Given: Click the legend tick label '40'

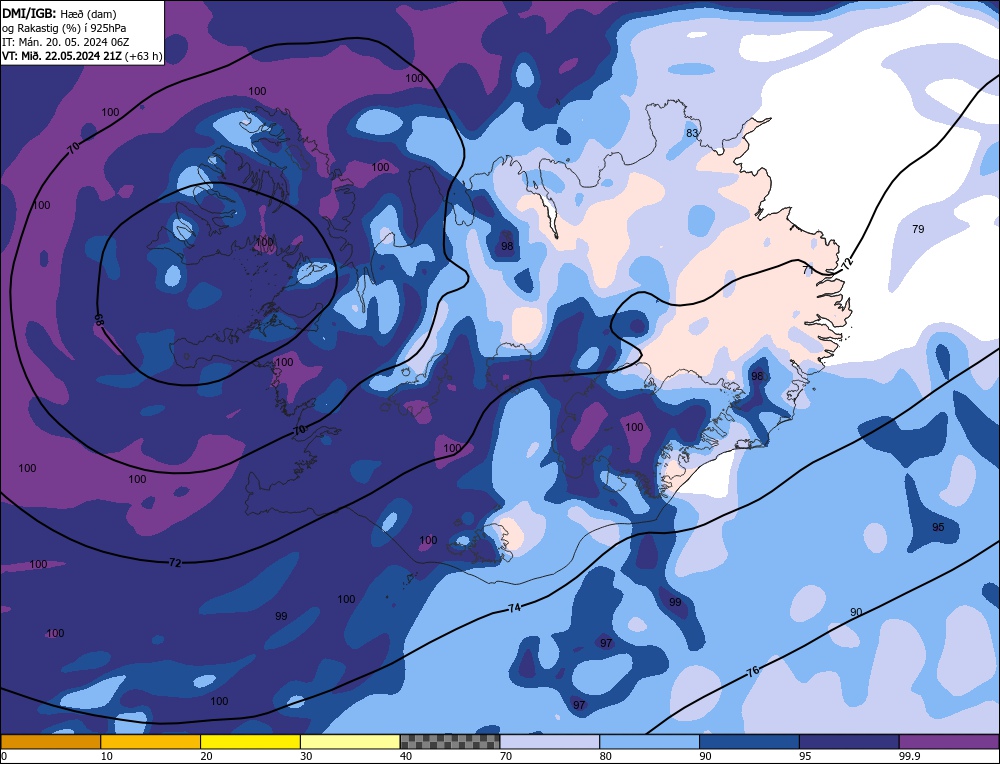Looking at the screenshot, I should coord(406,756).
